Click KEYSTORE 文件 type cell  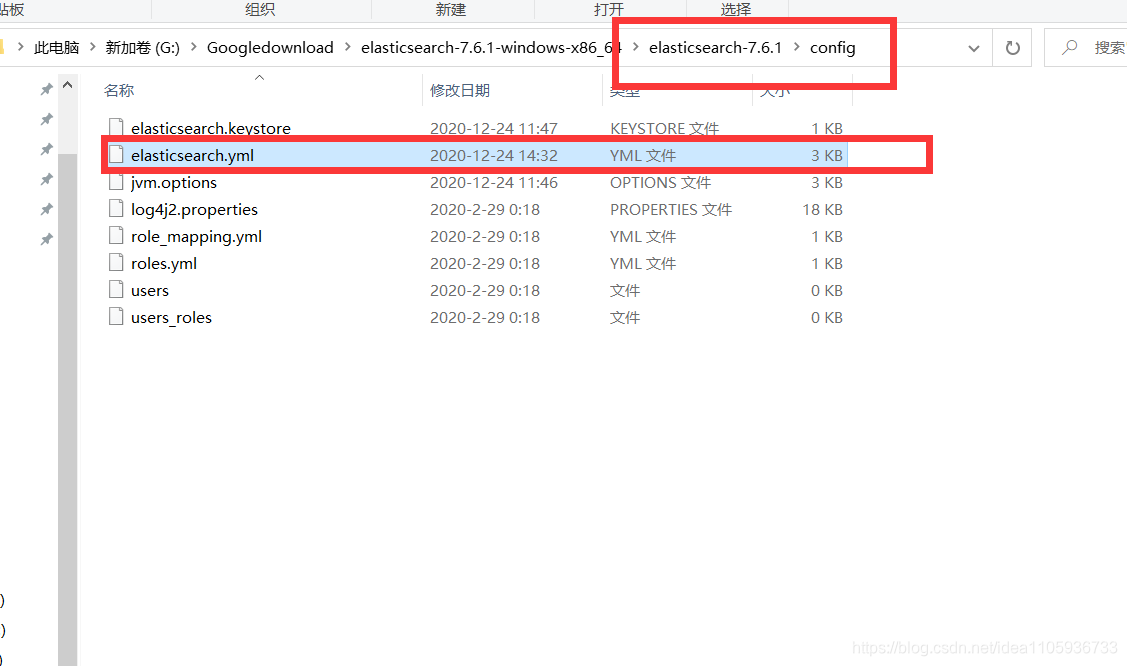(664, 128)
